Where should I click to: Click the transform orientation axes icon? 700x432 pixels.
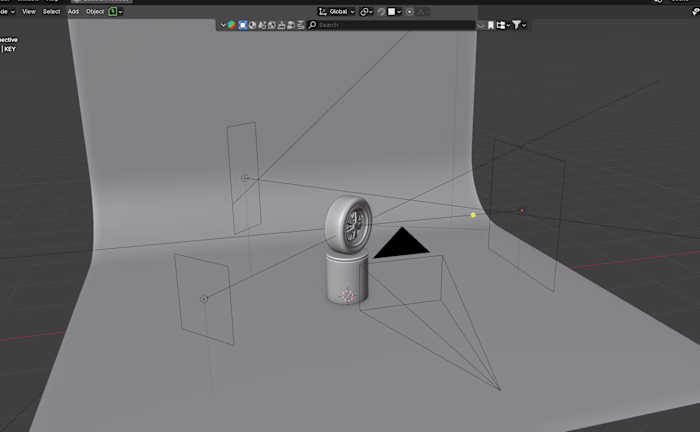point(322,12)
